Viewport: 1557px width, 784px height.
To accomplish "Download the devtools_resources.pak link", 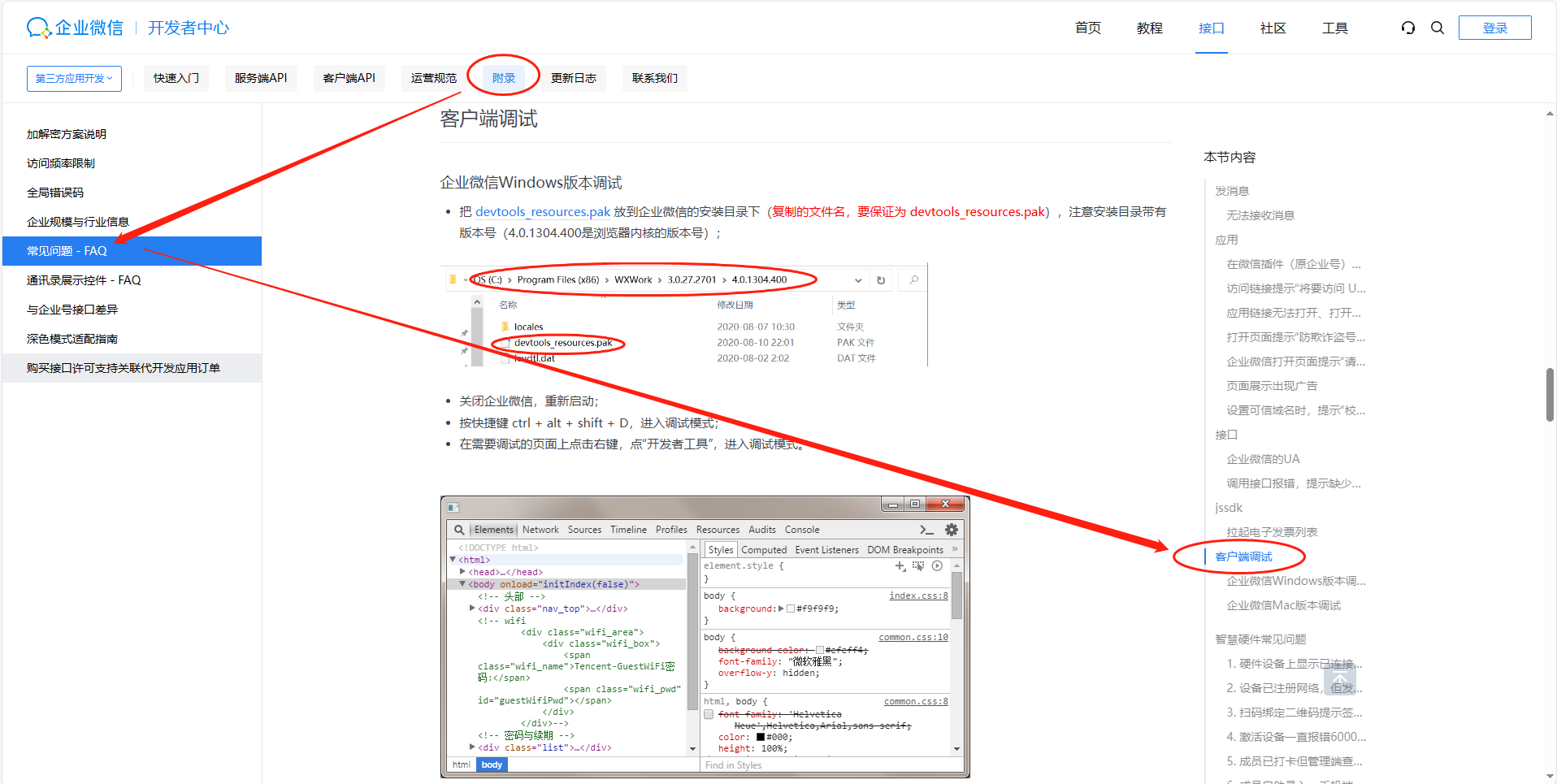I will [543, 212].
